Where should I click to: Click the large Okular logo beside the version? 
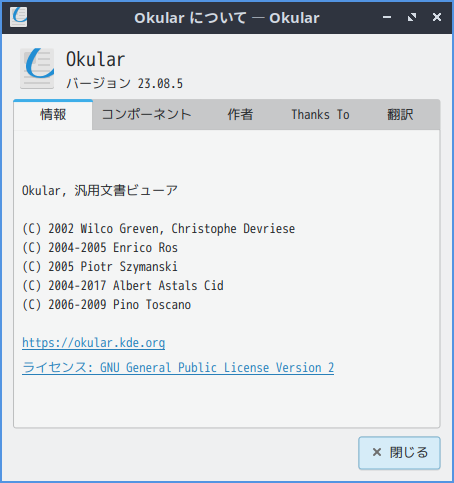click(x=37, y=68)
